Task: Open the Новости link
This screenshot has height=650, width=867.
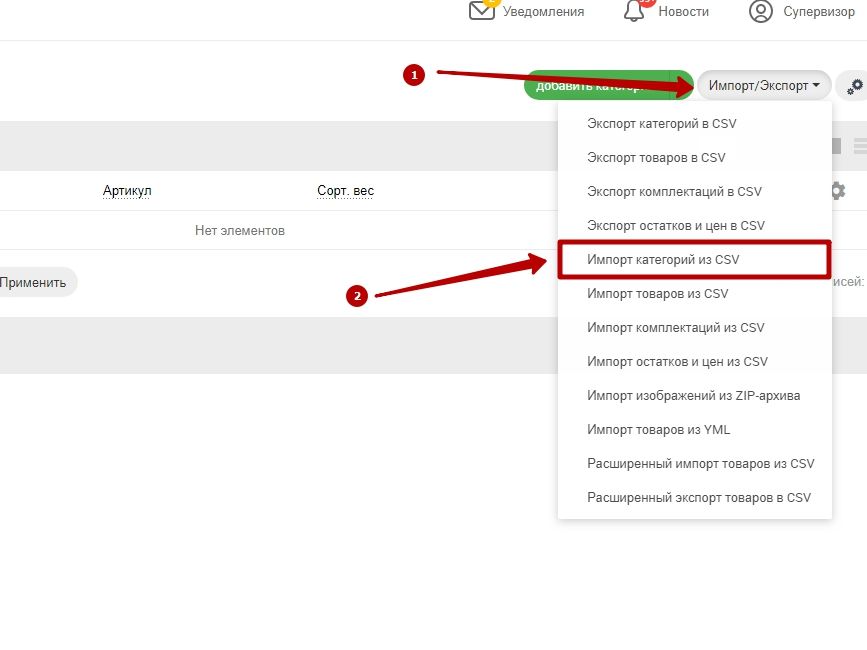Action: (x=683, y=12)
